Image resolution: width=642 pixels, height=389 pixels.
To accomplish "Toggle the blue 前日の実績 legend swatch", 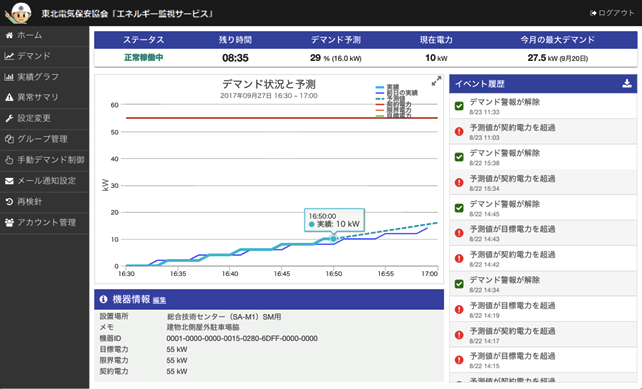I will click(380, 93).
